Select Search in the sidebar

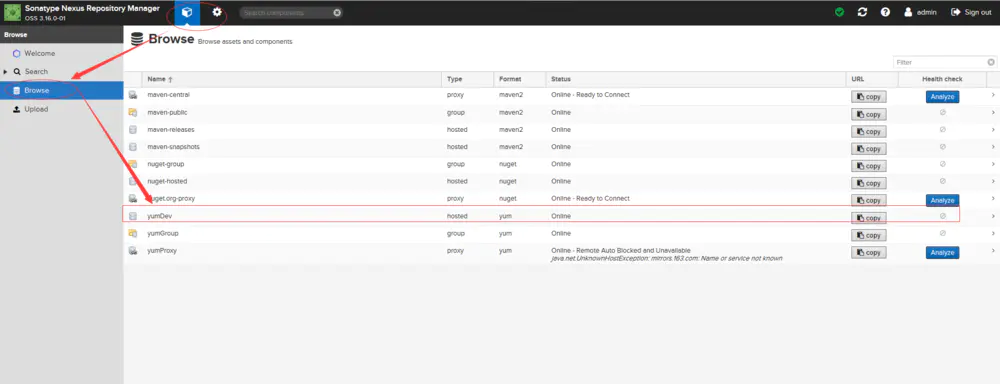pyautogui.click(x=36, y=72)
